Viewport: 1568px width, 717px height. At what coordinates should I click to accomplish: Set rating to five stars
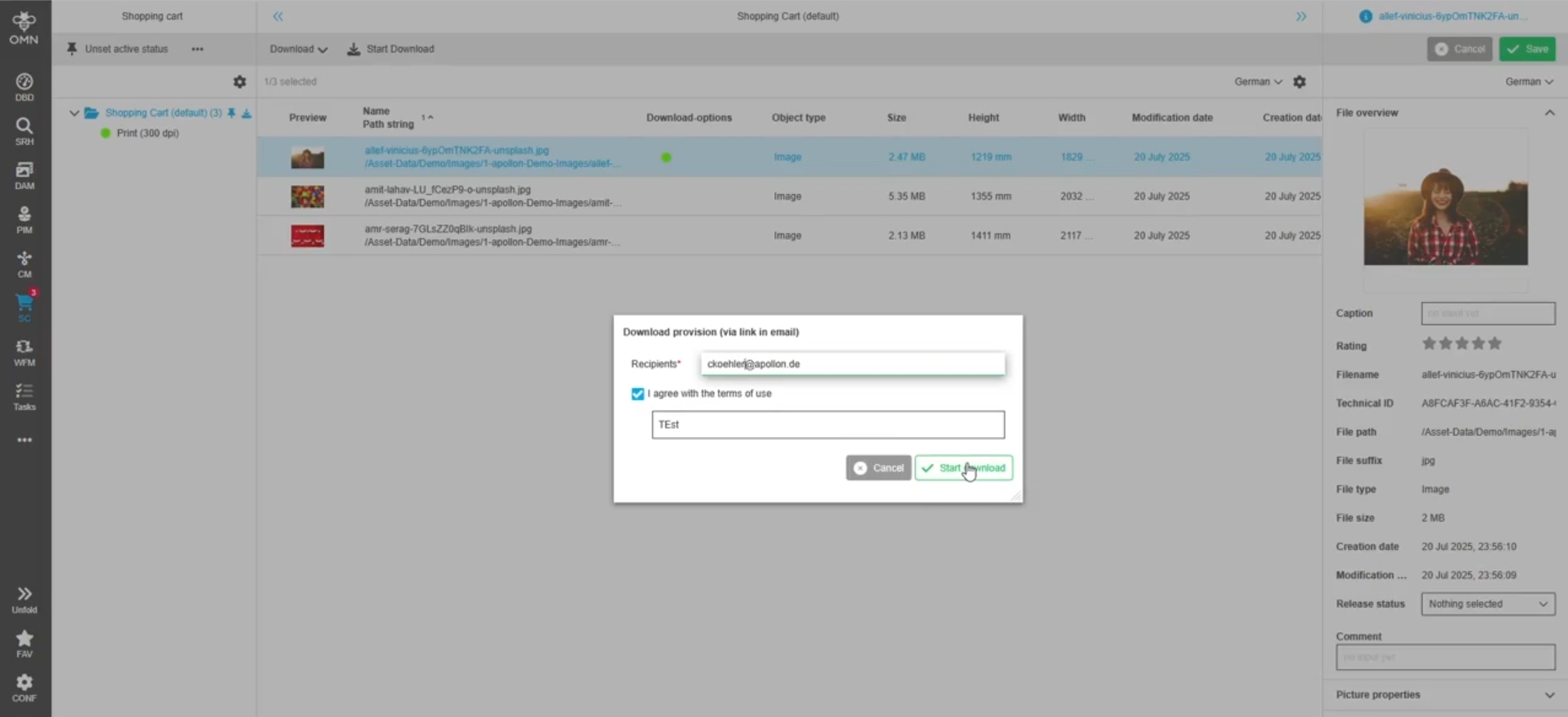(1495, 344)
